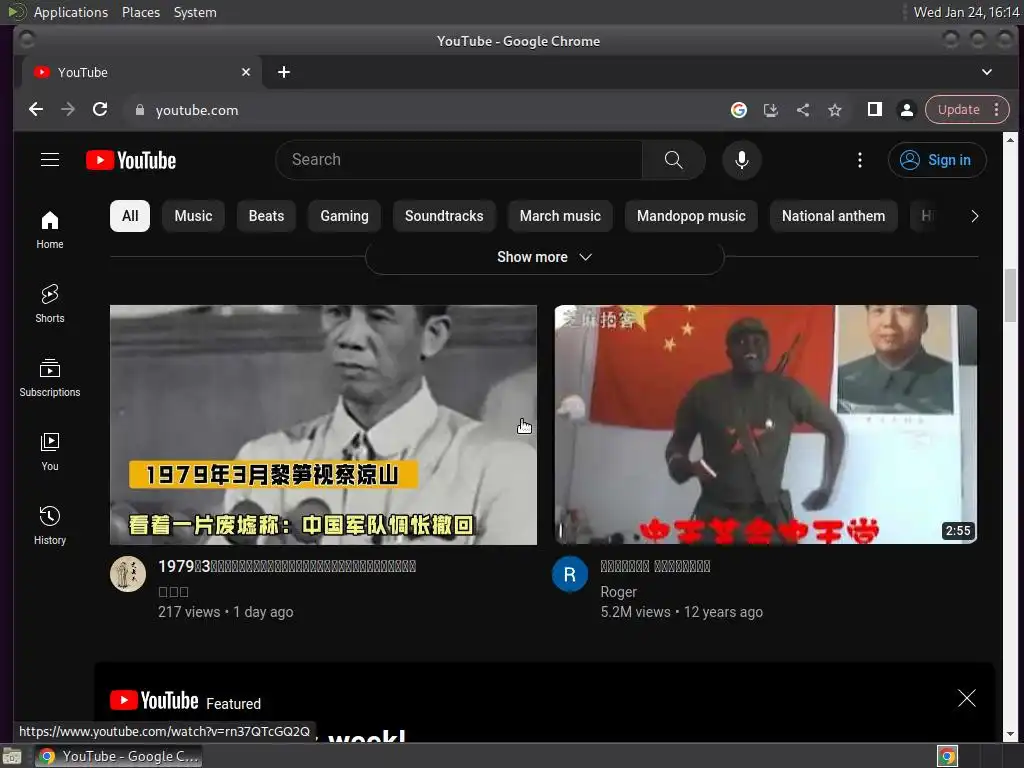
Task: Click the clock showing Wed Jan 24
Action: coord(966,12)
